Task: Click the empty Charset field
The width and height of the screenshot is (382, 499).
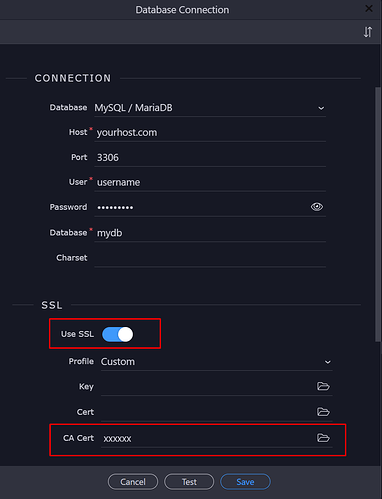Action: pos(210,258)
